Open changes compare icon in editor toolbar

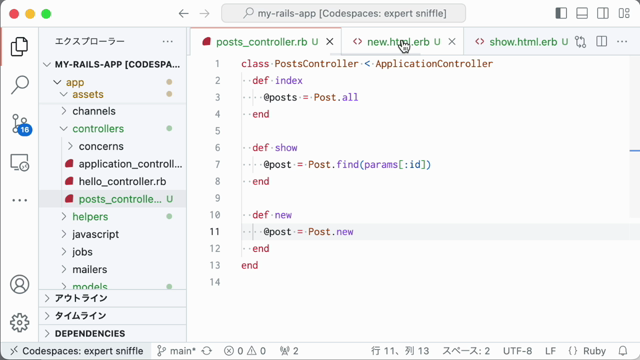580,42
